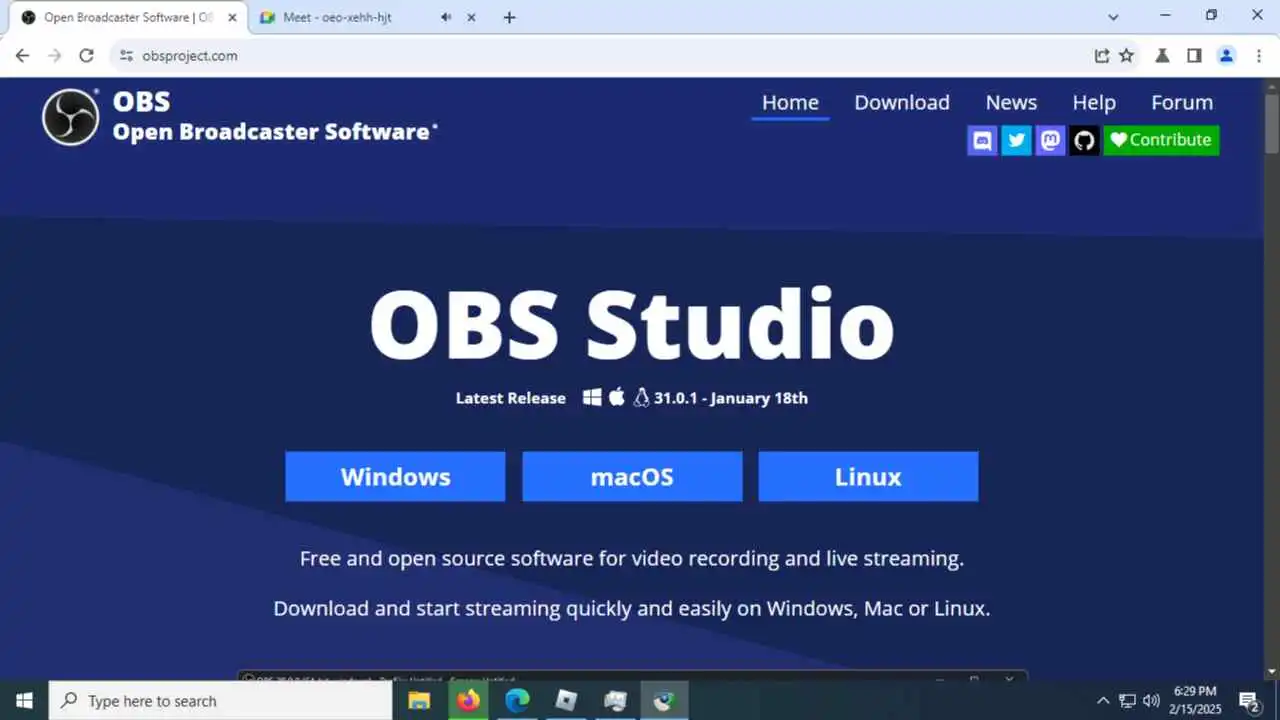Open the Mastodon social icon
This screenshot has height=720, width=1280.
pyautogui.click(x=1050, y=140)
